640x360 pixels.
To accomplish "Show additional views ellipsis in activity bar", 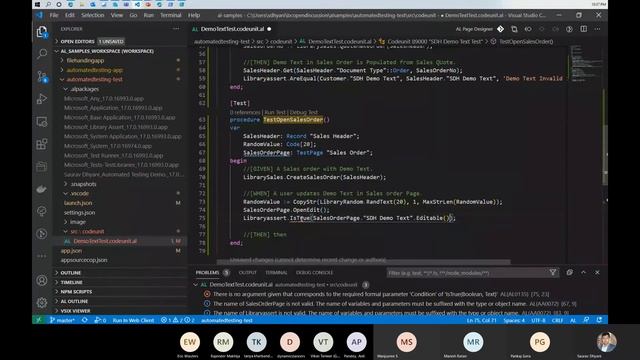I will tap(42, 256).
